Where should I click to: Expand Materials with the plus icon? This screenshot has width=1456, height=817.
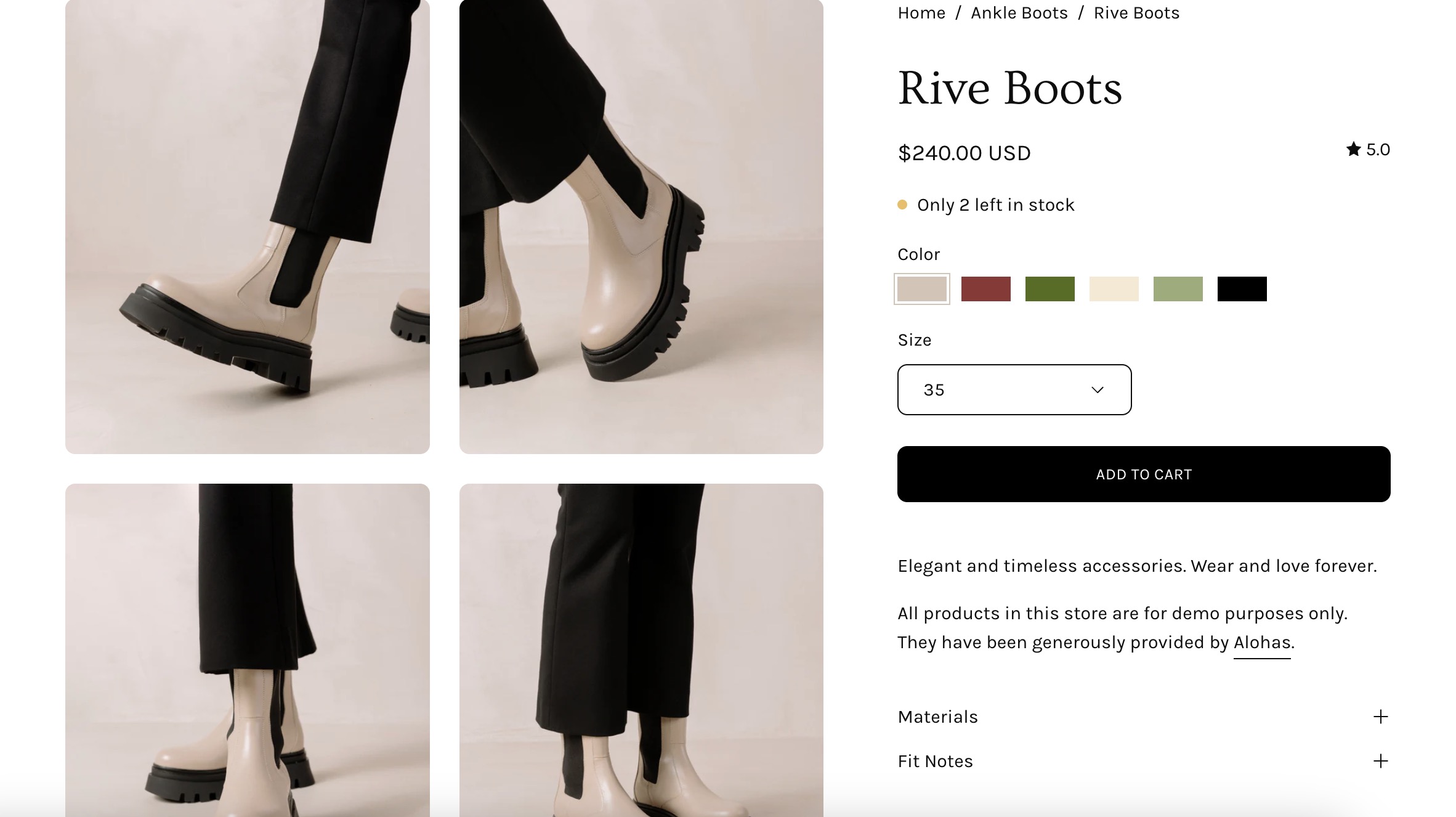(x=1380, y=717)
